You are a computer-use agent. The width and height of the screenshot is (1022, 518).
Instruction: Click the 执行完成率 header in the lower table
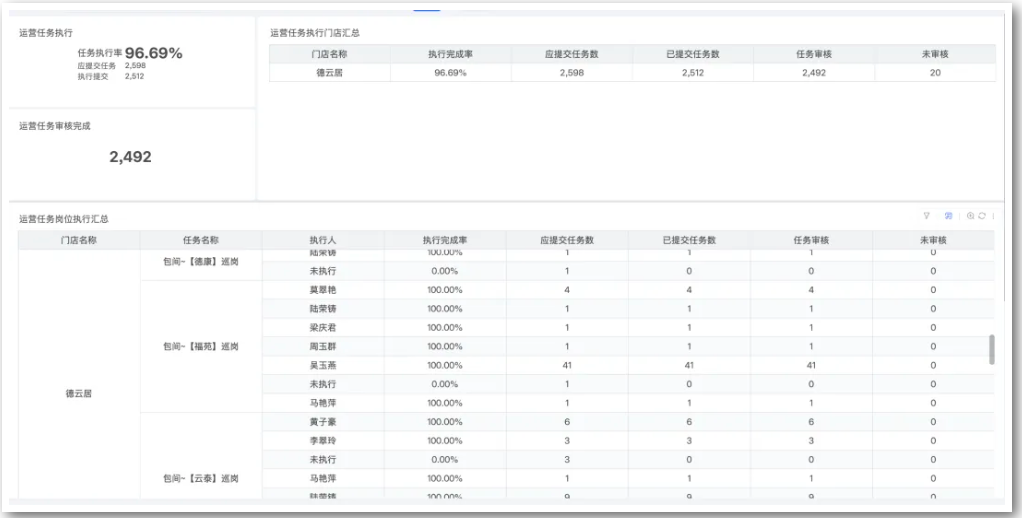[x=445, y=240]
